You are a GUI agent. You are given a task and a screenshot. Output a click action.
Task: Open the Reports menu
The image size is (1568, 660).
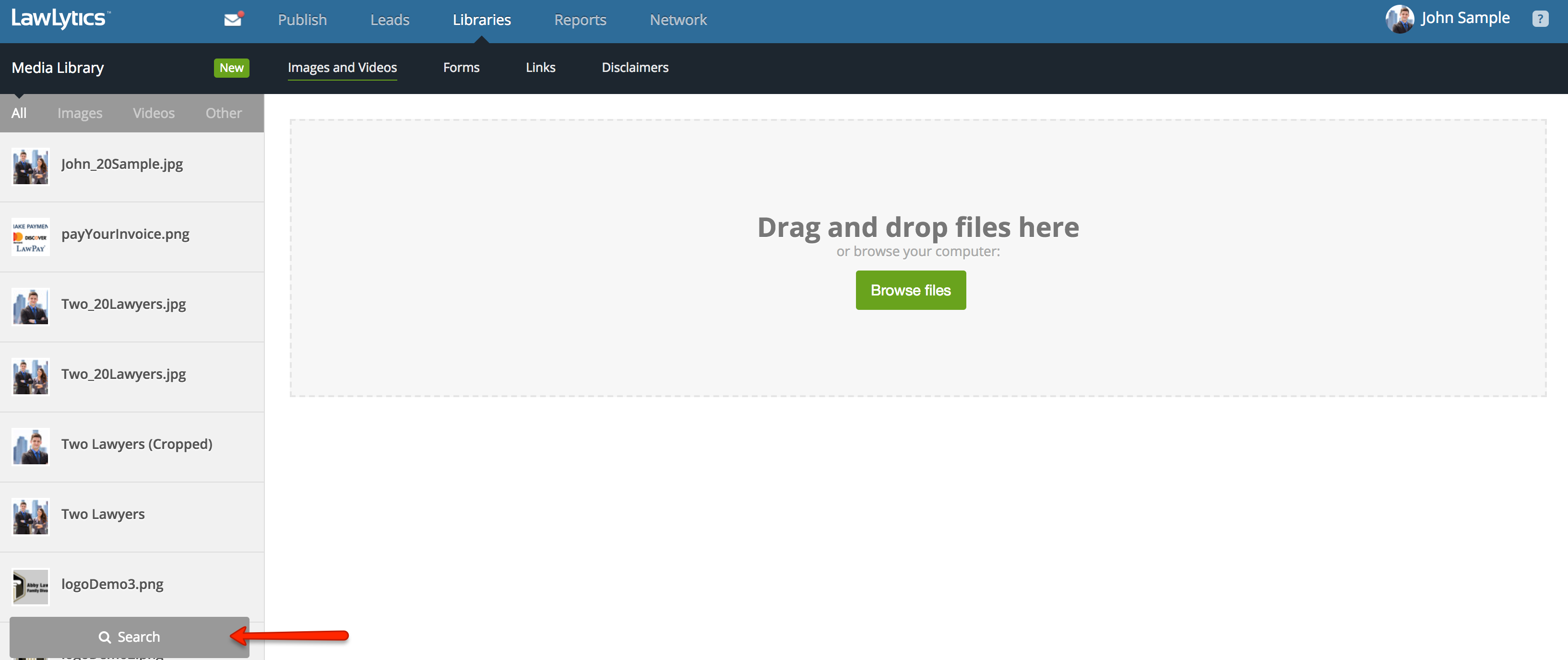[580, 20]
